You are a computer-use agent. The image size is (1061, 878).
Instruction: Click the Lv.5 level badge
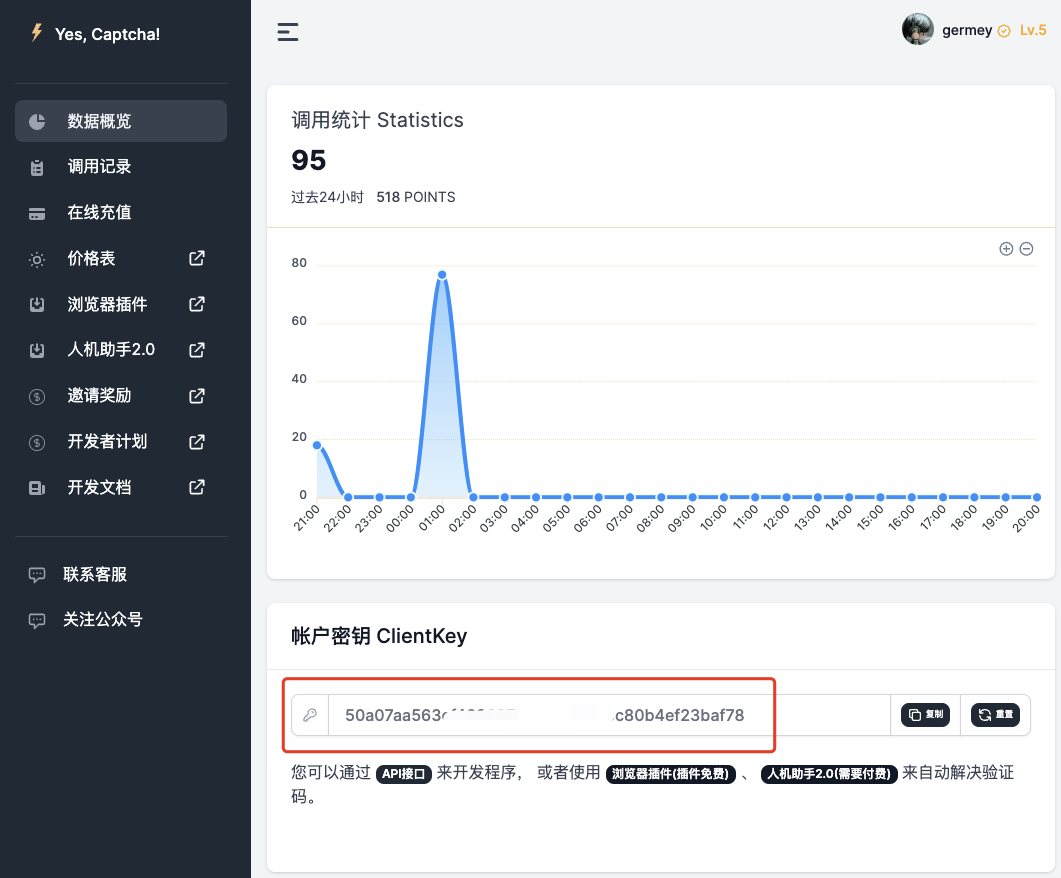pos(1033,30)
